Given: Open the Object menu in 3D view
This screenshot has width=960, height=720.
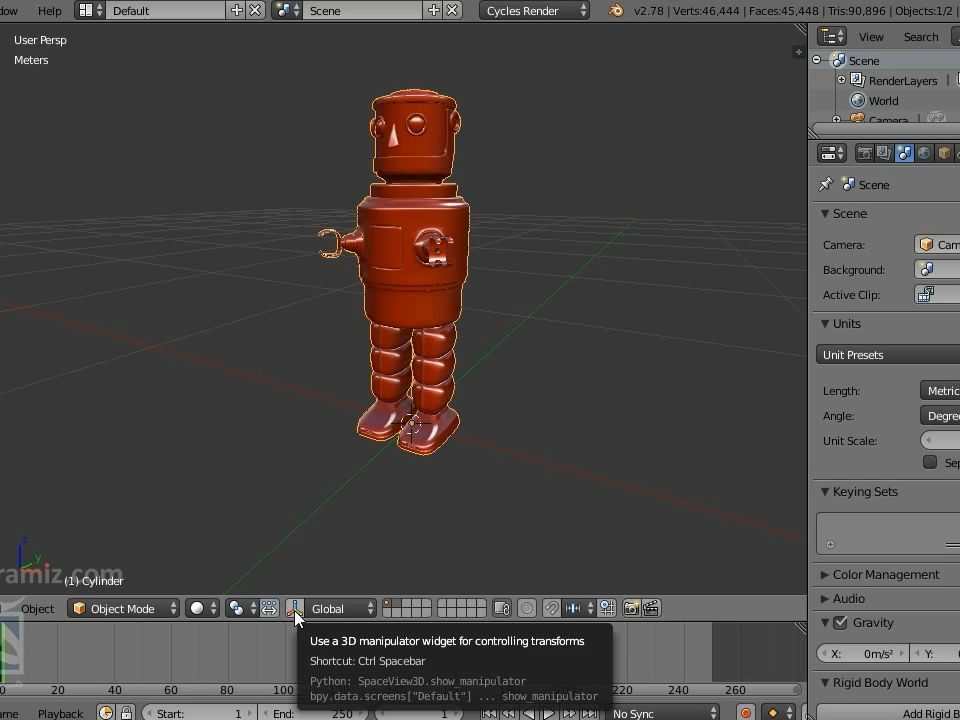Looking at the screenshot, I should (x=37, y=609).
